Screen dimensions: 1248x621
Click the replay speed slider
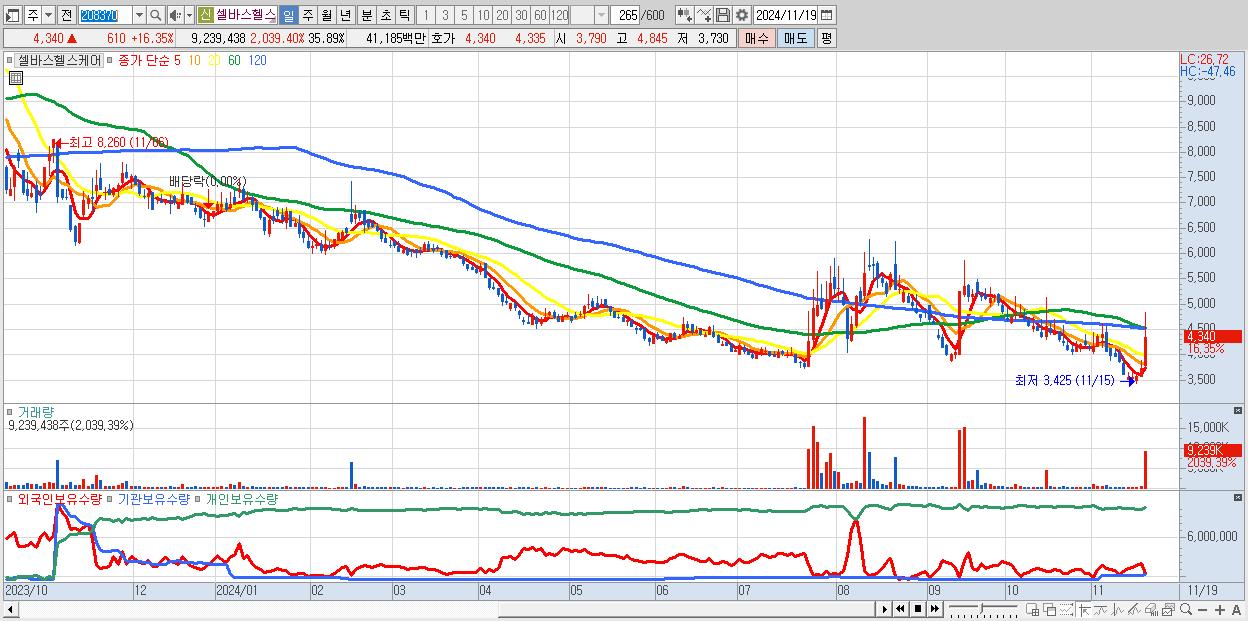[x=983, y=609]
